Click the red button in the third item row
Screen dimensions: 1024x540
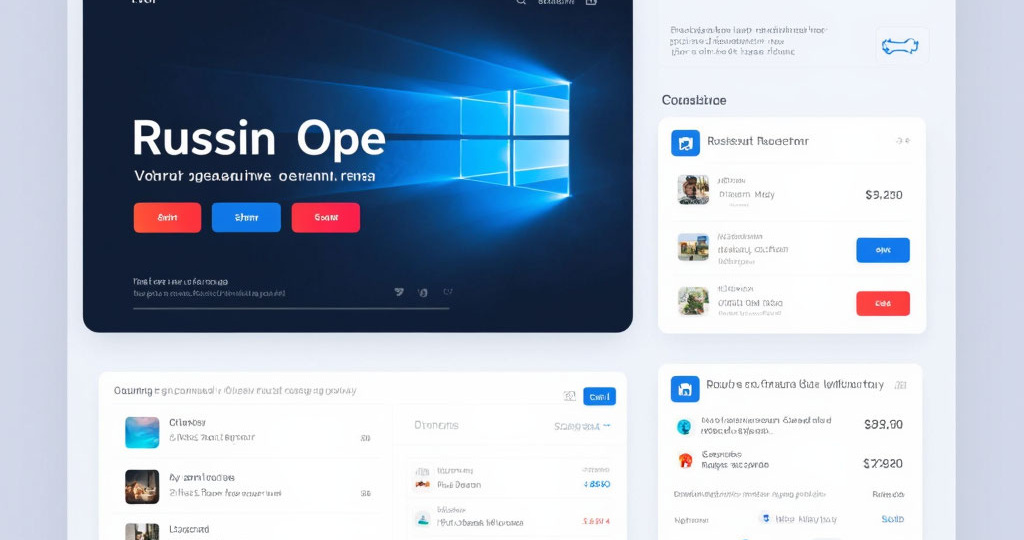tap(883, 304)
